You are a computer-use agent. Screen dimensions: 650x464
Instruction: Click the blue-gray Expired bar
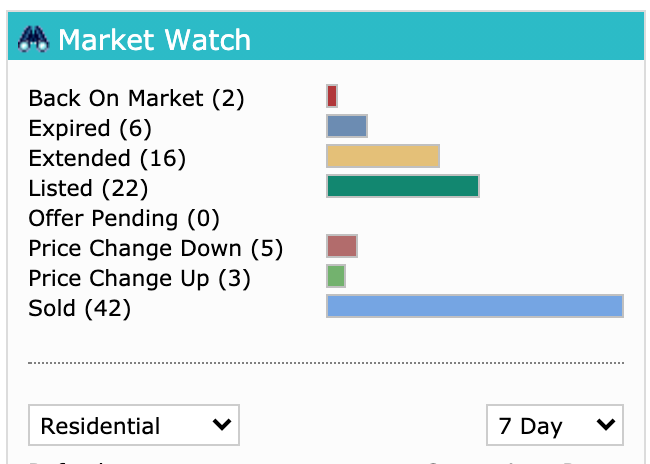click(x=347, y=126)
